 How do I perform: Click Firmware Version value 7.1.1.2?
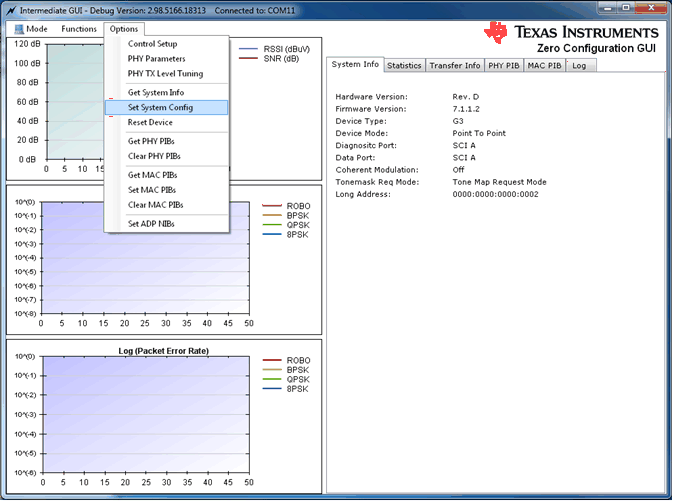[x=466, y=109]
